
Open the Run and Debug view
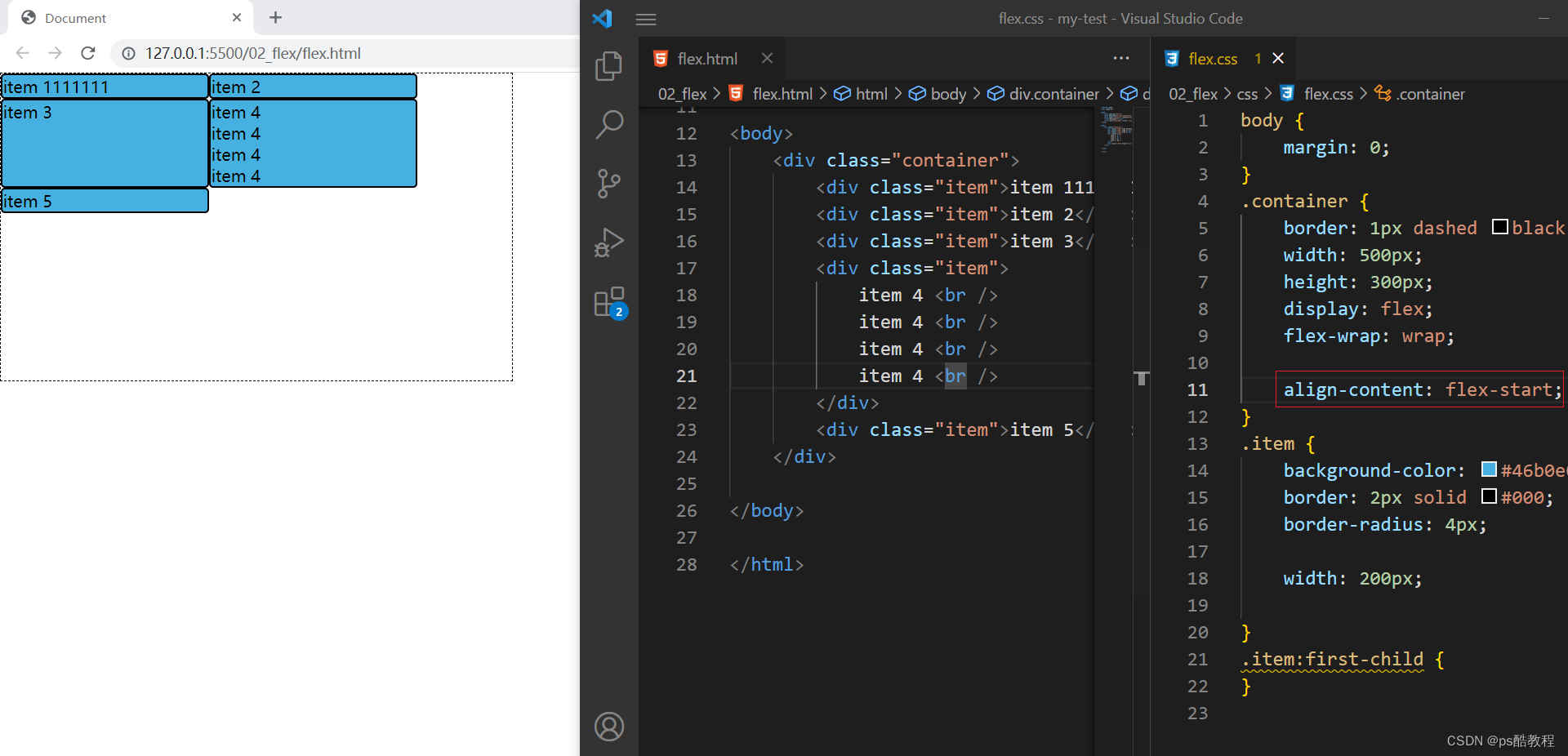(x=608, y=242)
